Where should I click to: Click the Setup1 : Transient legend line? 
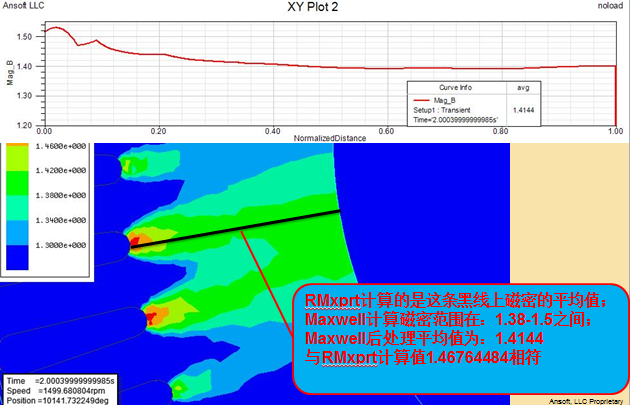click(x=442, y=110)
